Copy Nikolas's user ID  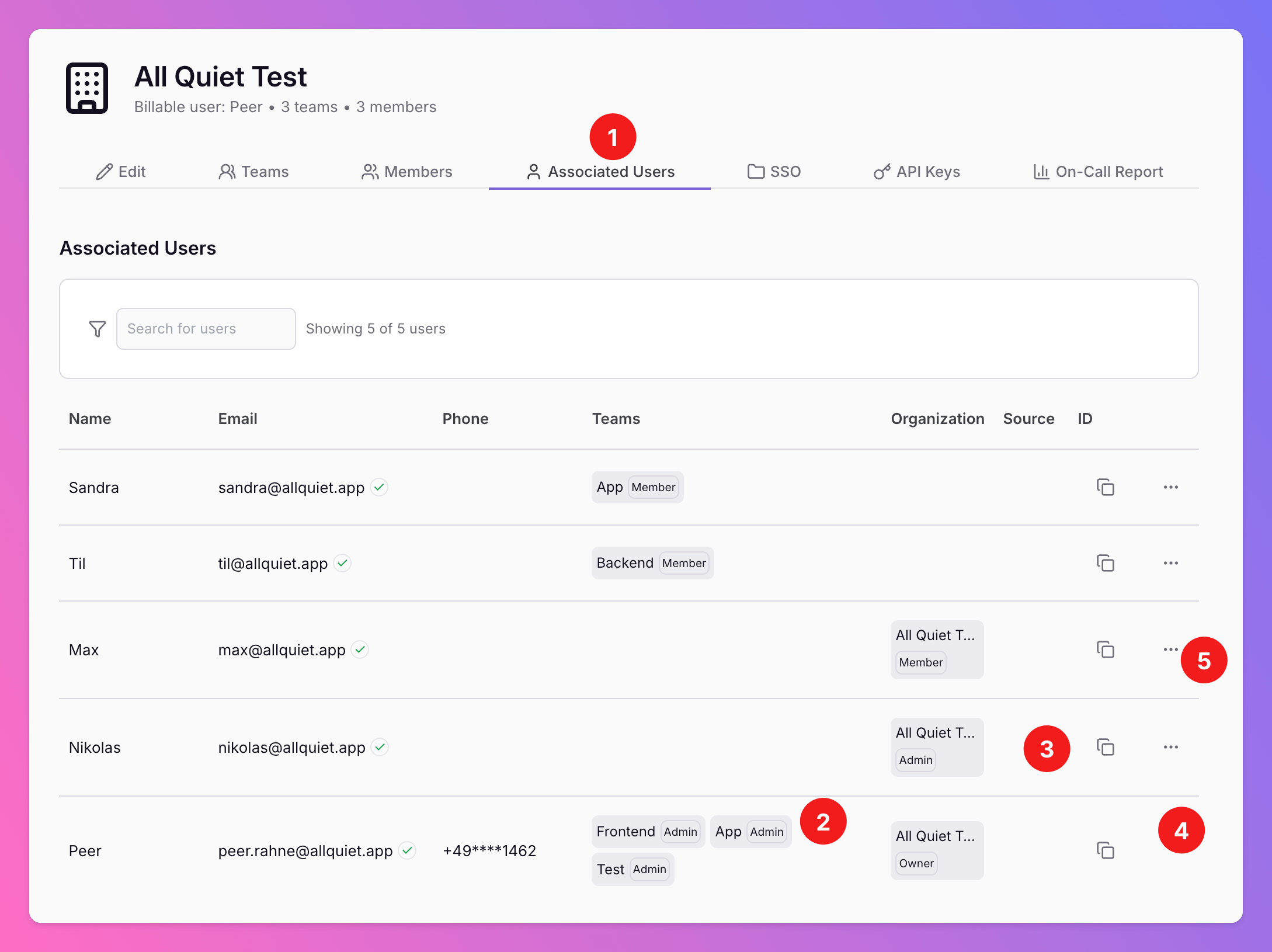click(x=1105, y=747)
